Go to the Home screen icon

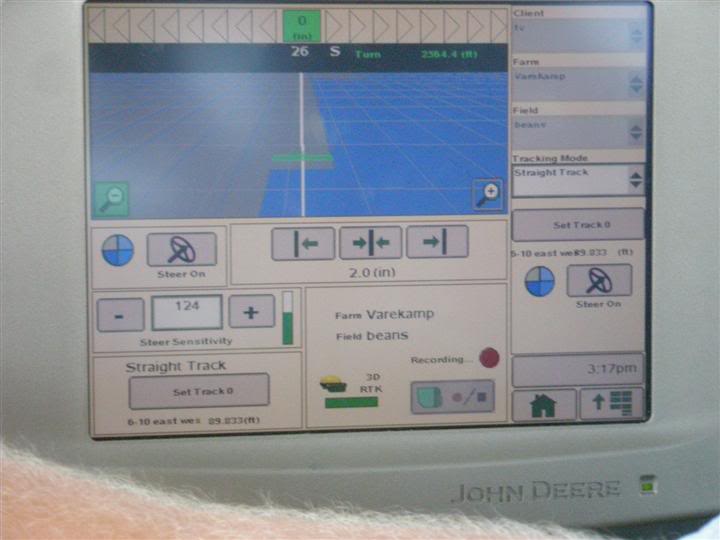coord(544,405)
